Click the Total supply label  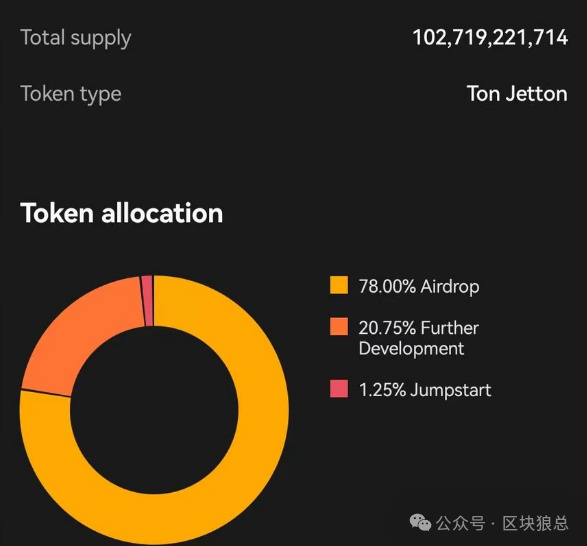[x=76, y=39]
